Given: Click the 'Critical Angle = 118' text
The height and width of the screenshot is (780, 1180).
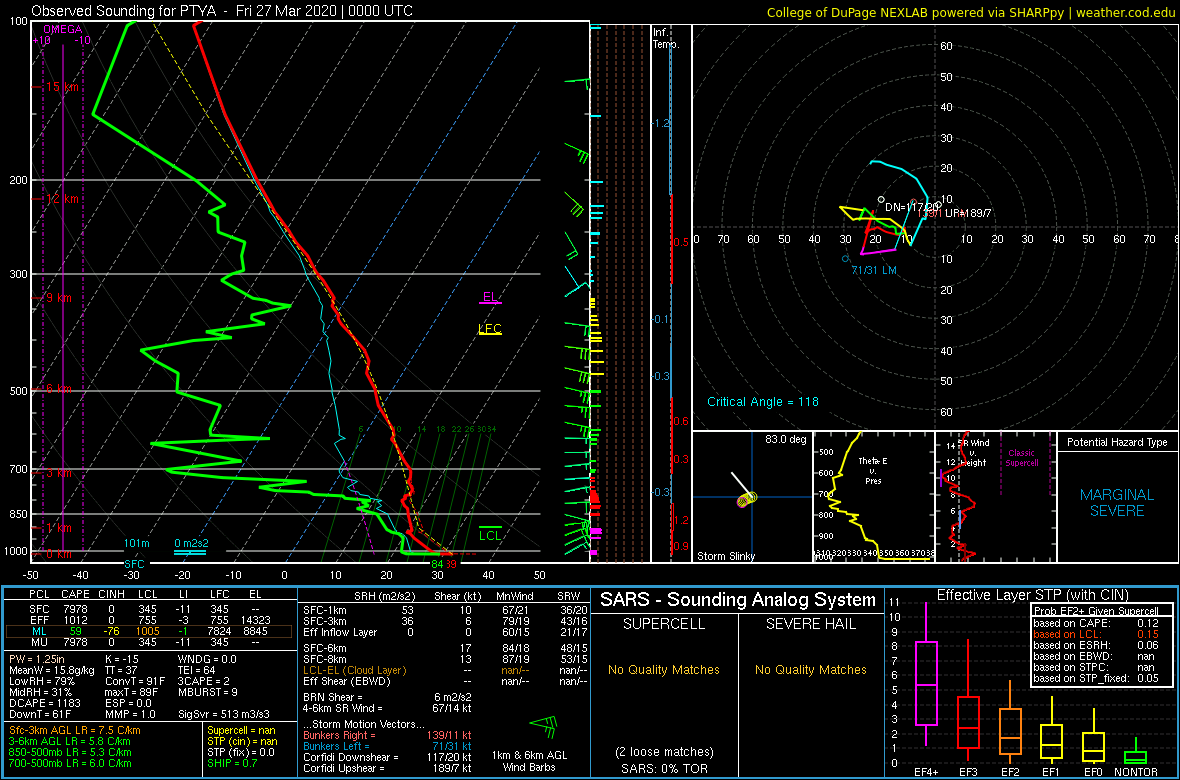Looking at the screenshot, I should (x=762, y=401).
